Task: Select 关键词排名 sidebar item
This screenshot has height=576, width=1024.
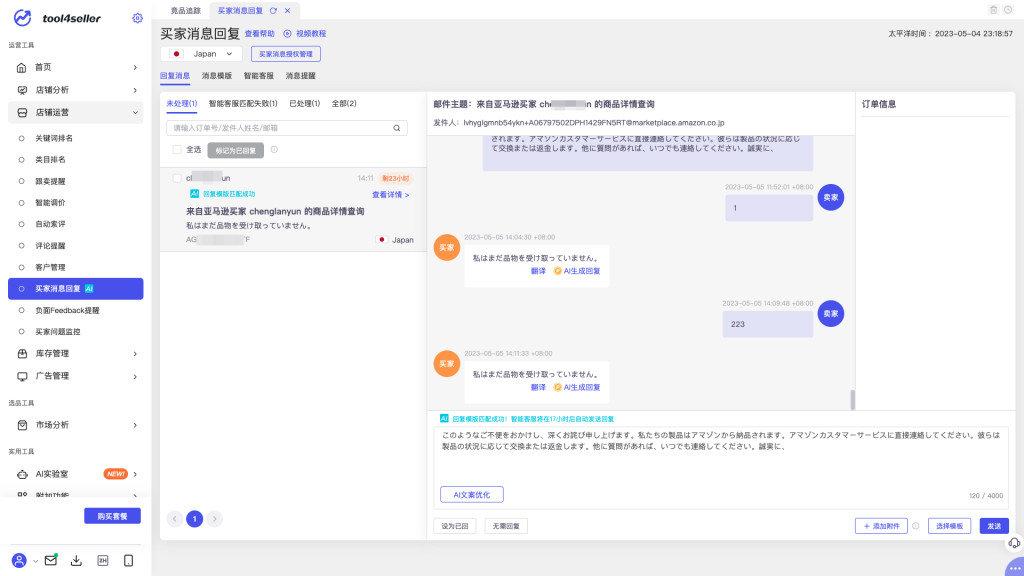Action: coord(54,138)
